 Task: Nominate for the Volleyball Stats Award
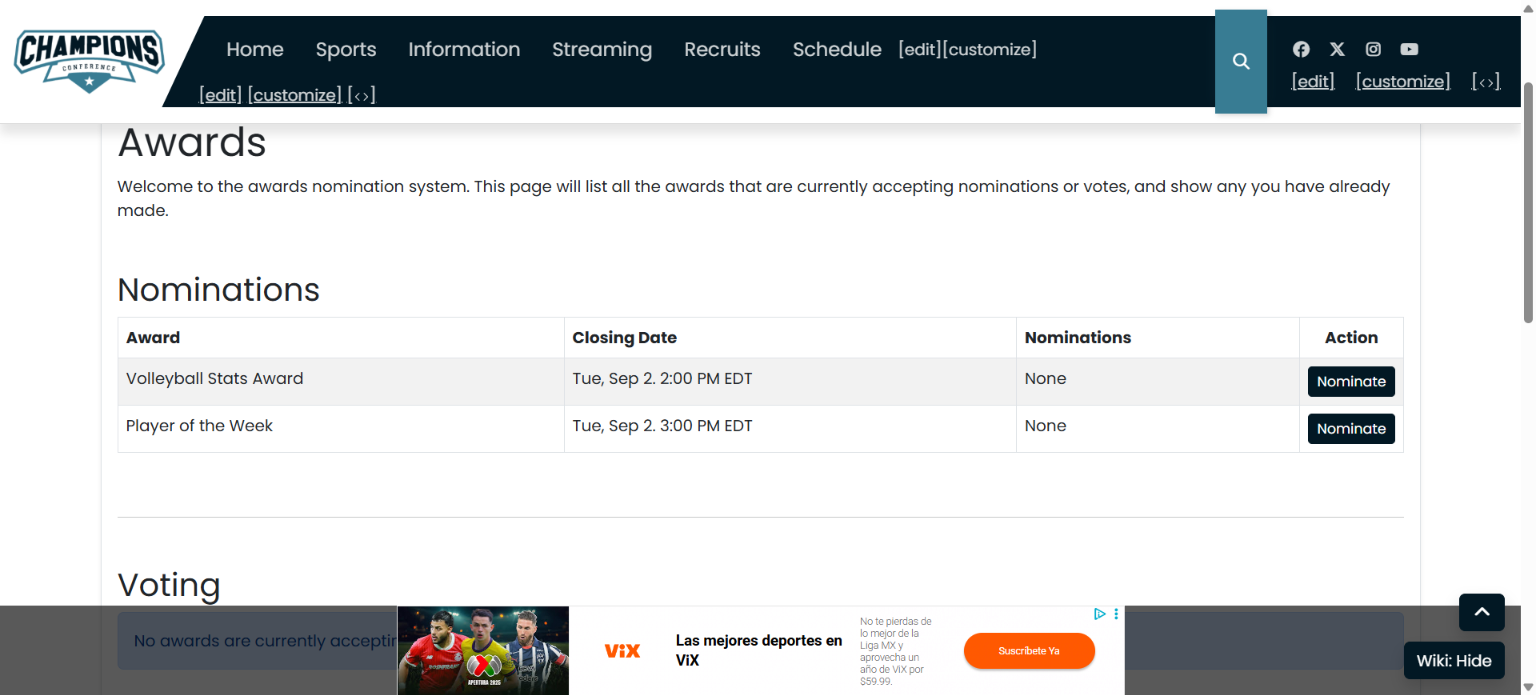coord(1351,382)
